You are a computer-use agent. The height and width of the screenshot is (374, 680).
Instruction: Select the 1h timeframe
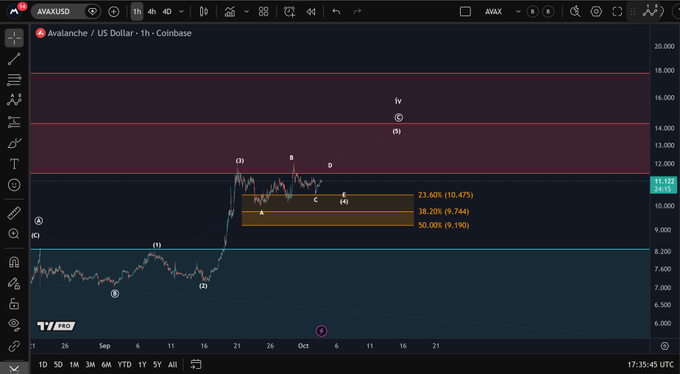point(137,12)
